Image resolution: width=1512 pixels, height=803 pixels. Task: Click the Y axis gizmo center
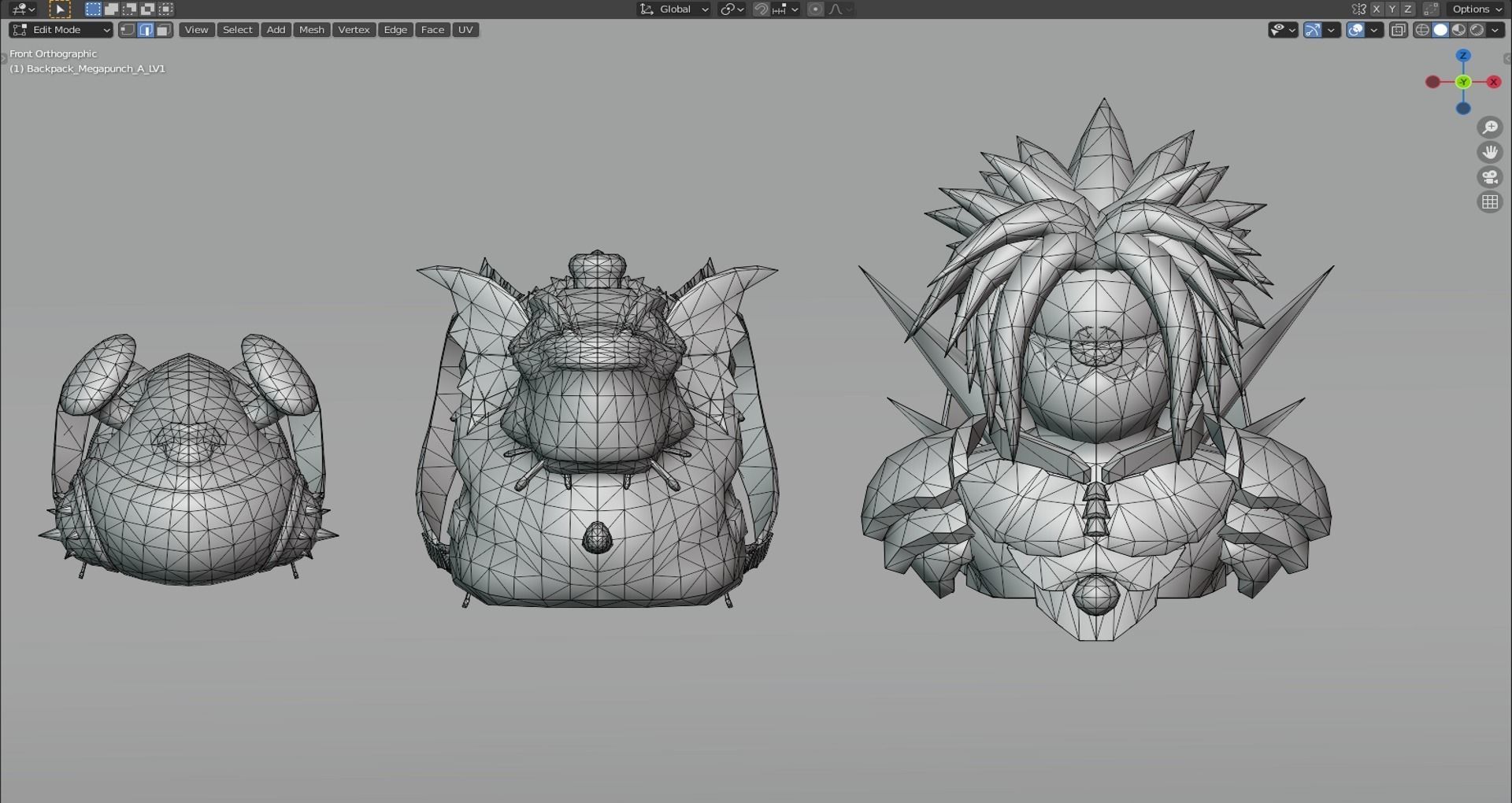coord(1463,82)
